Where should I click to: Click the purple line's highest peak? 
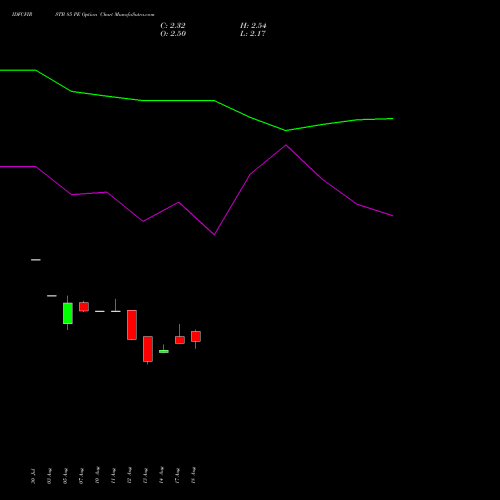(x=286, y=145)
